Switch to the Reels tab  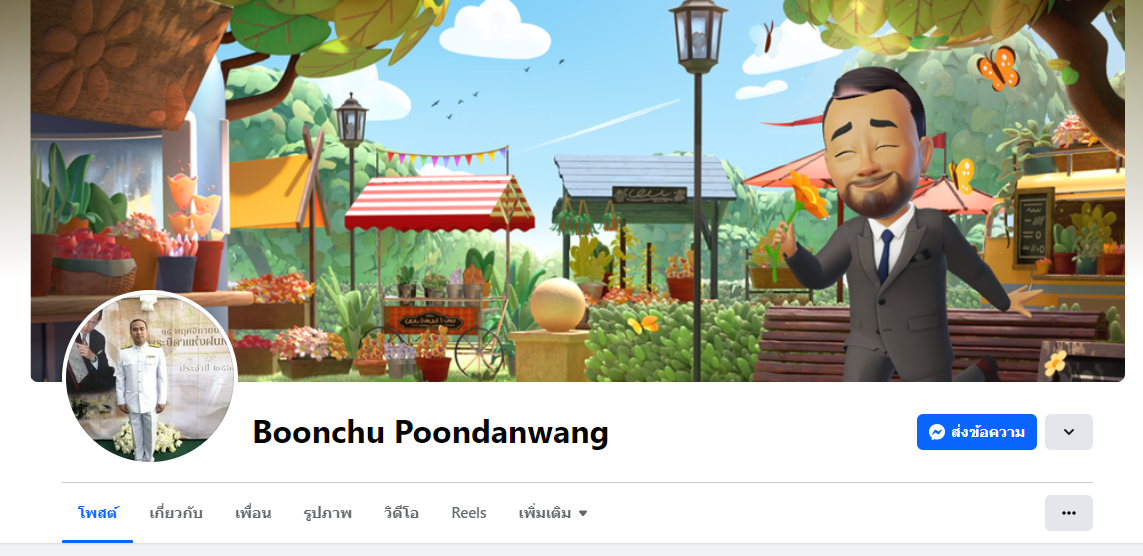coord(469,513)
